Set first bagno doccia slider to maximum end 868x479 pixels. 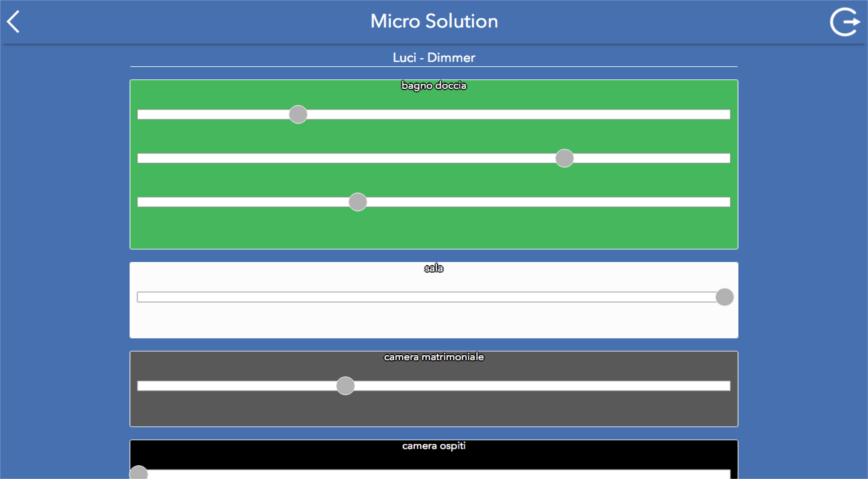click(x=727, y=114)
